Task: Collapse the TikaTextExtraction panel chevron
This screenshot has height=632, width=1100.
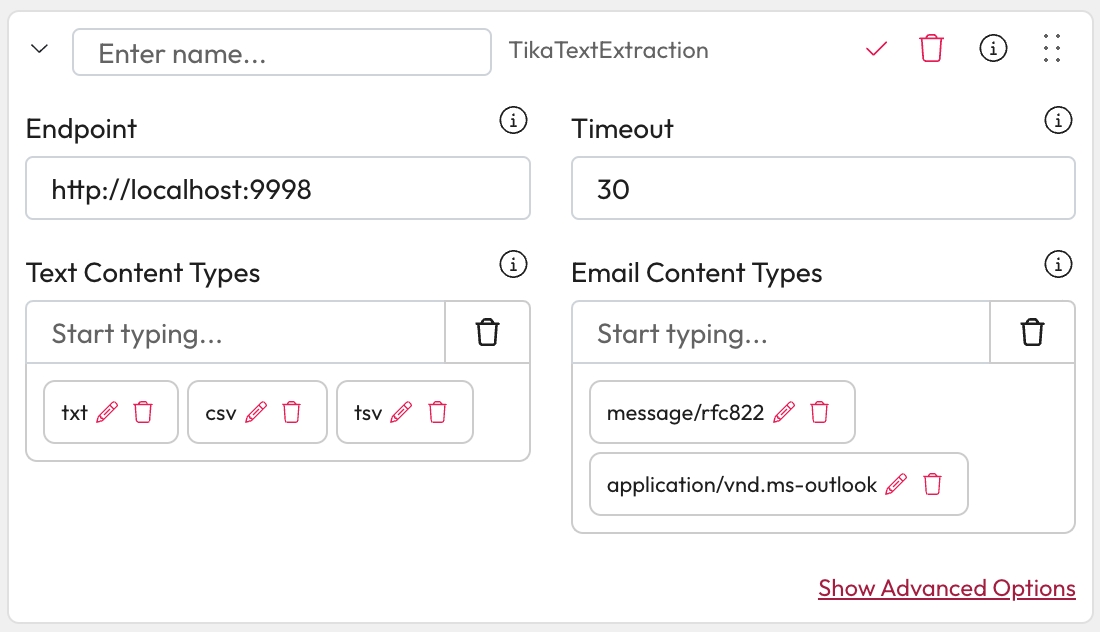Action: coord(40,49)
